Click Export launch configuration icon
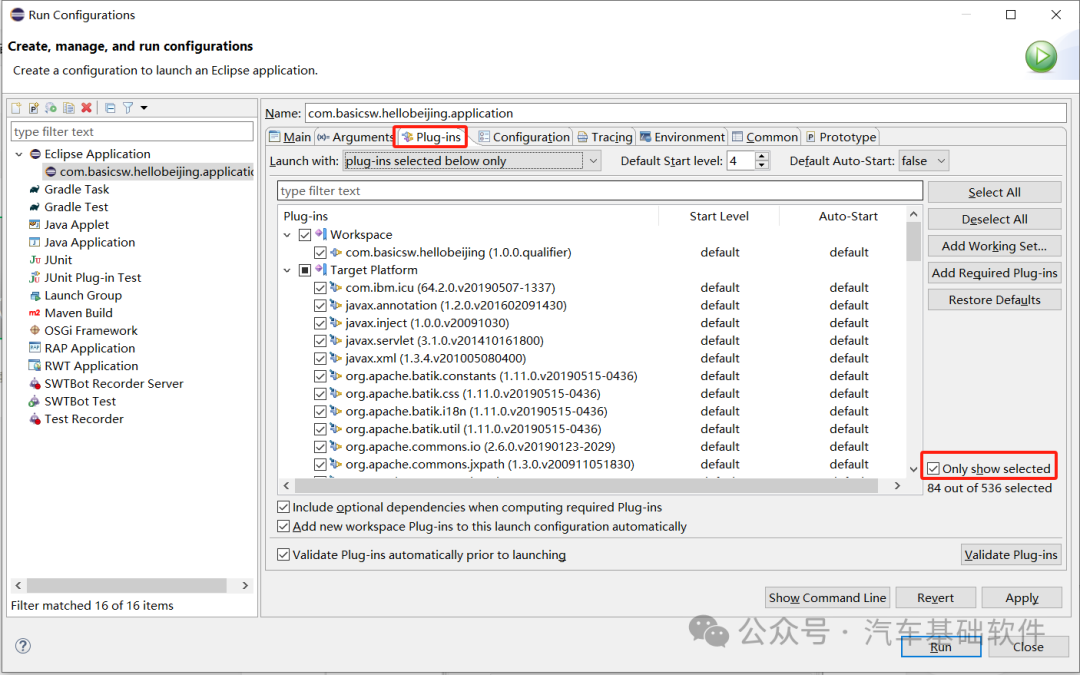1080x675 pixels. pyautogui.click(x=51, y=107)
